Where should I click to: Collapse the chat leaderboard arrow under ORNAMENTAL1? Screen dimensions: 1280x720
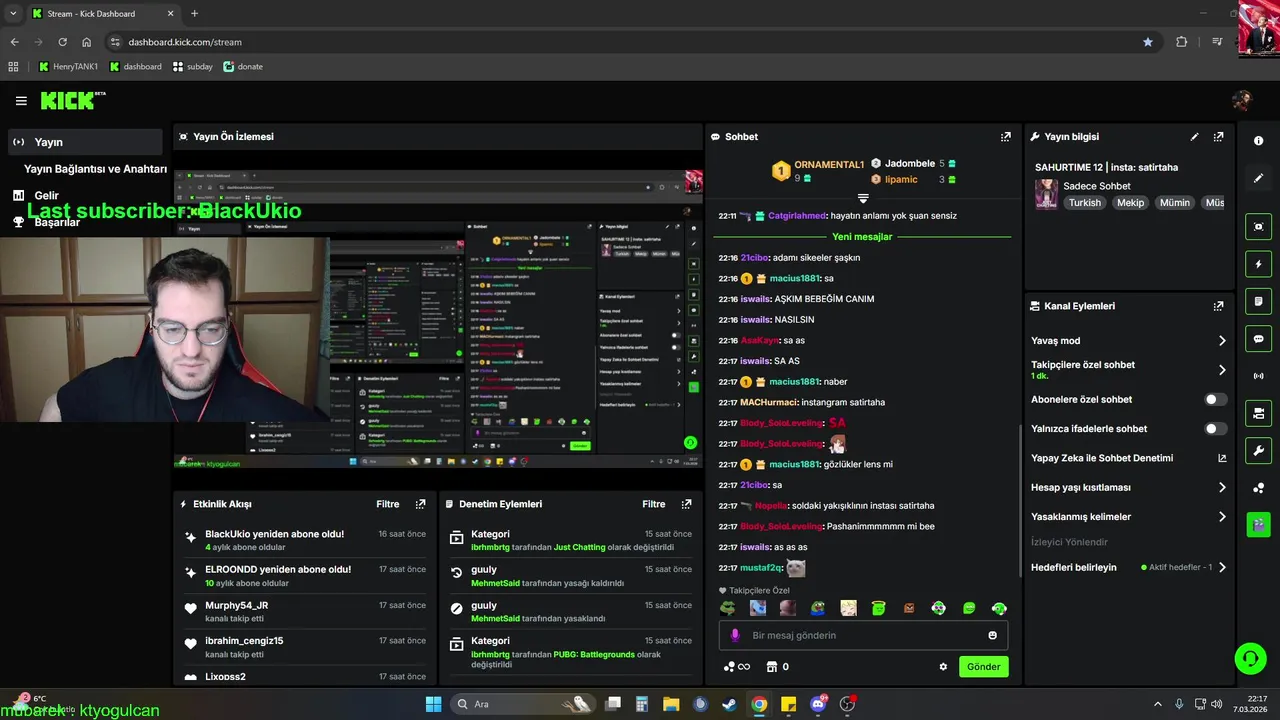[863, 198]
